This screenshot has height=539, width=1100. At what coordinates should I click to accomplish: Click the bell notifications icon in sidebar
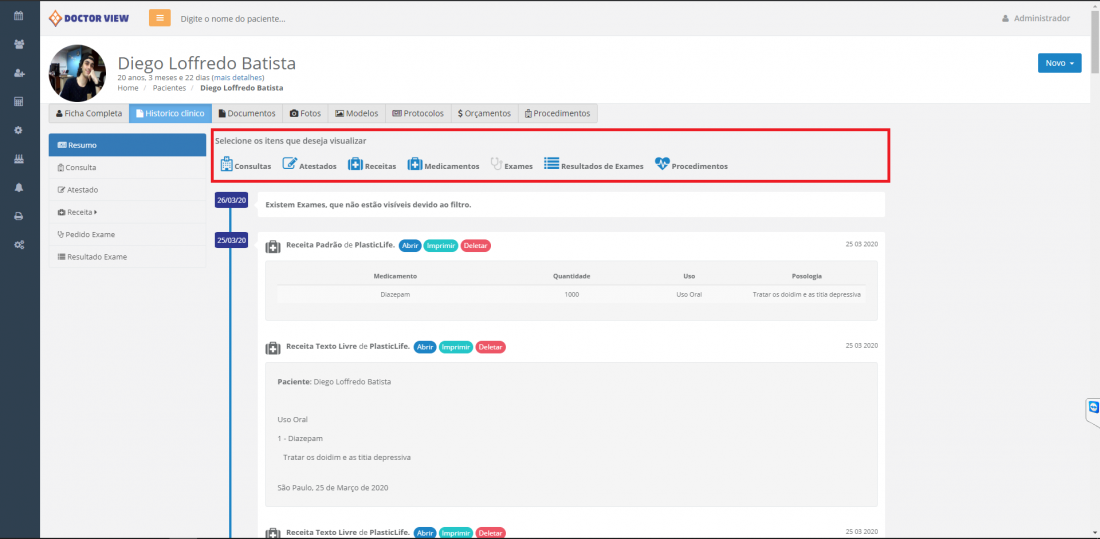pyautogui.click(x=19, y=188)
